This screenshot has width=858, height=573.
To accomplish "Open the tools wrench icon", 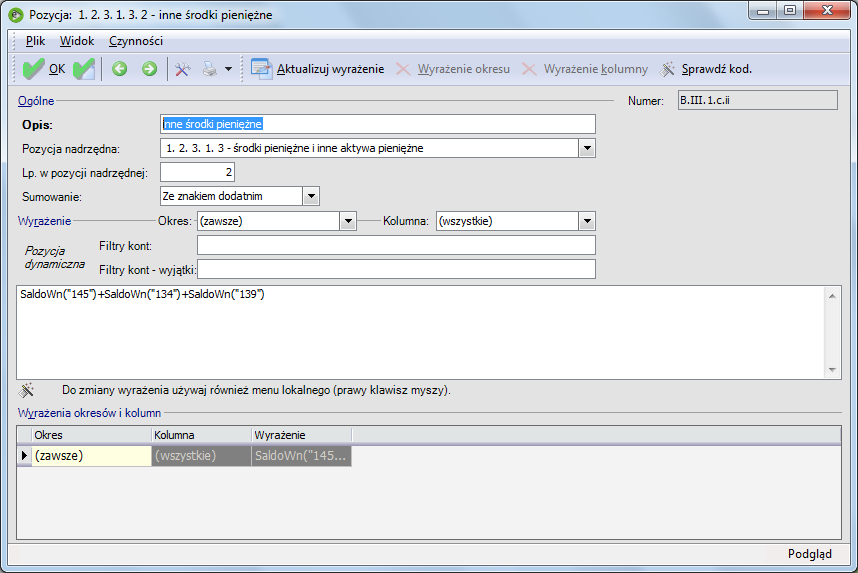I will coord(182,69).
